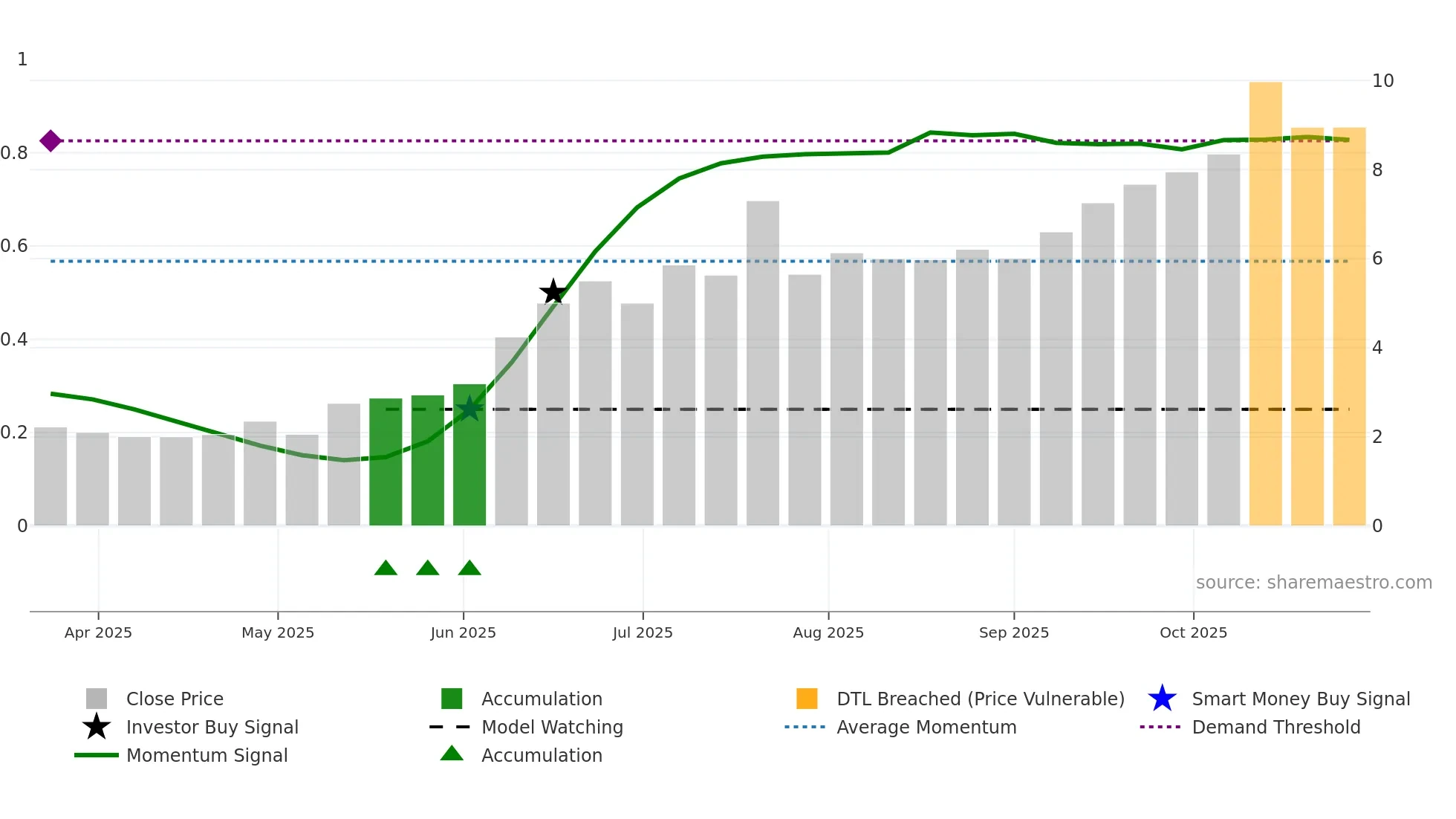Hide the Demand Threshold series
The height and width of the screenshot is (819, 1456).
point(1275,727)
